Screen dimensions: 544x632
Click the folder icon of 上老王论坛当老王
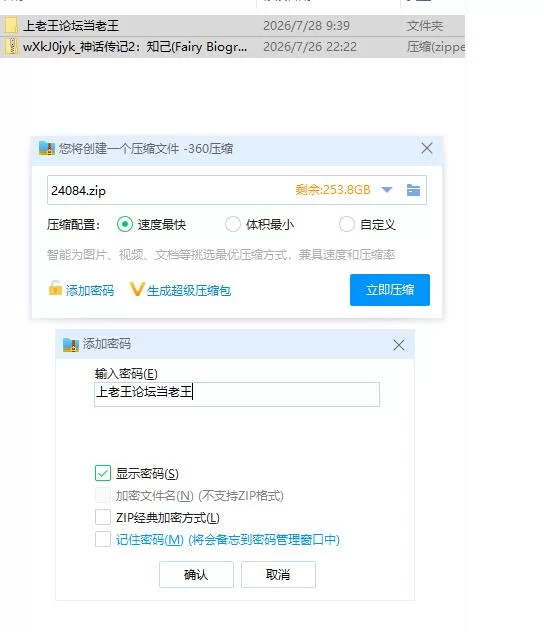tap(11, 25)
